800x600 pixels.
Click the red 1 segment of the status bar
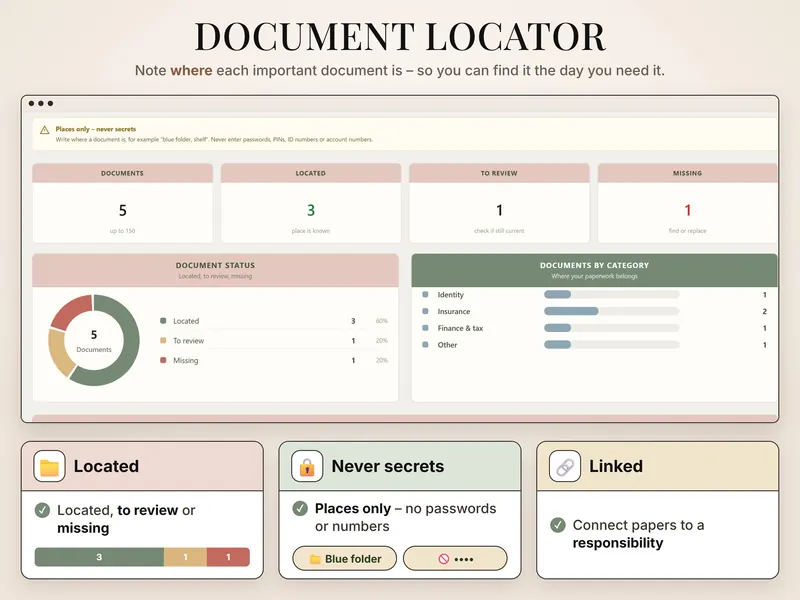click(228, 557)
